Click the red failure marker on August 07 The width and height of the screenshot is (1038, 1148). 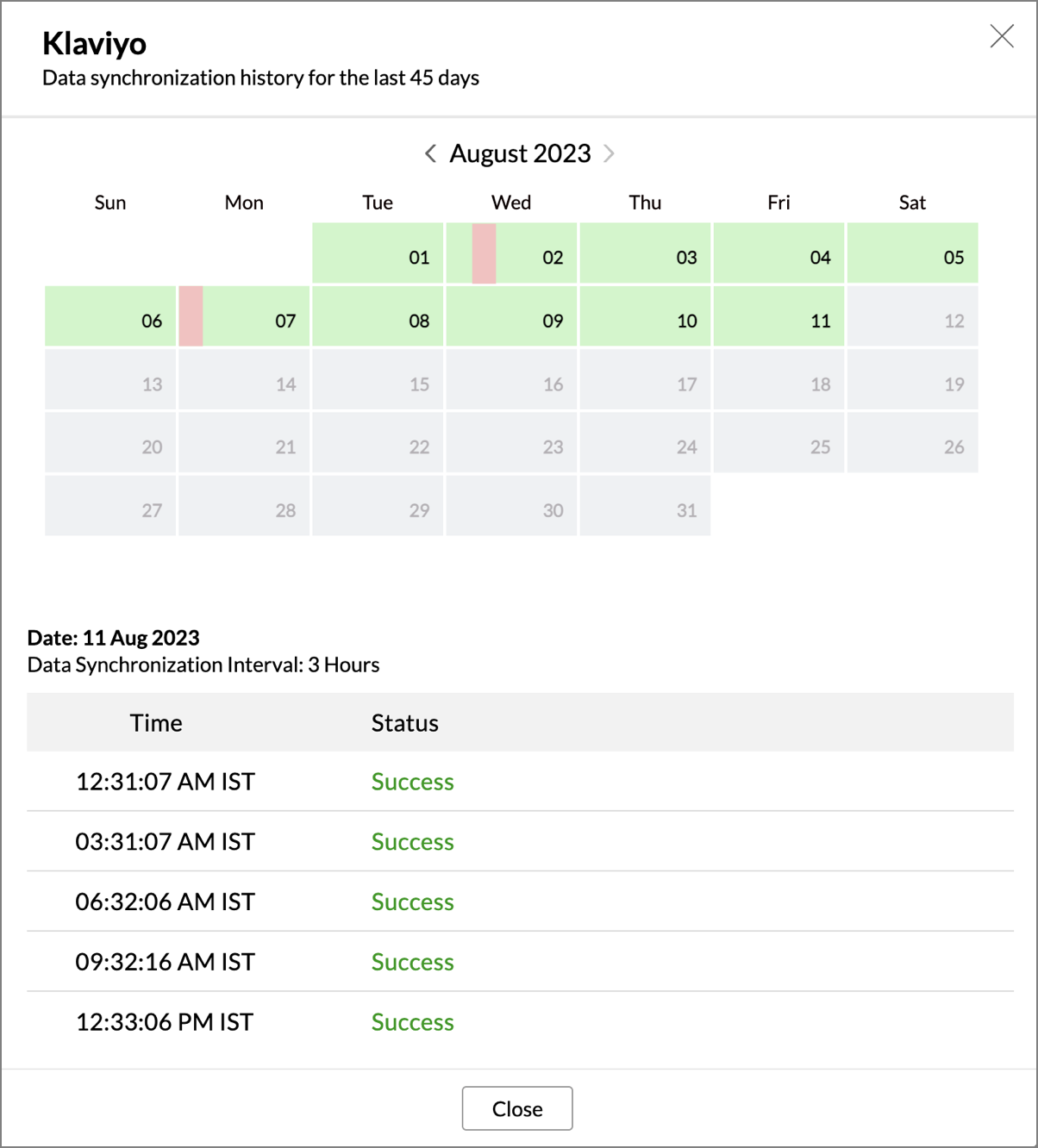[x=191, y=316]
